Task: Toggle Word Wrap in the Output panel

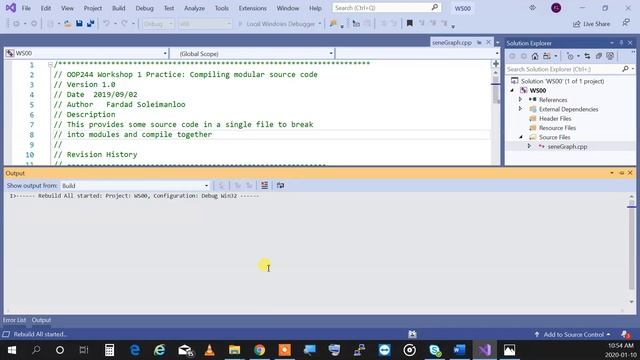Action: [x=280, y=185]
